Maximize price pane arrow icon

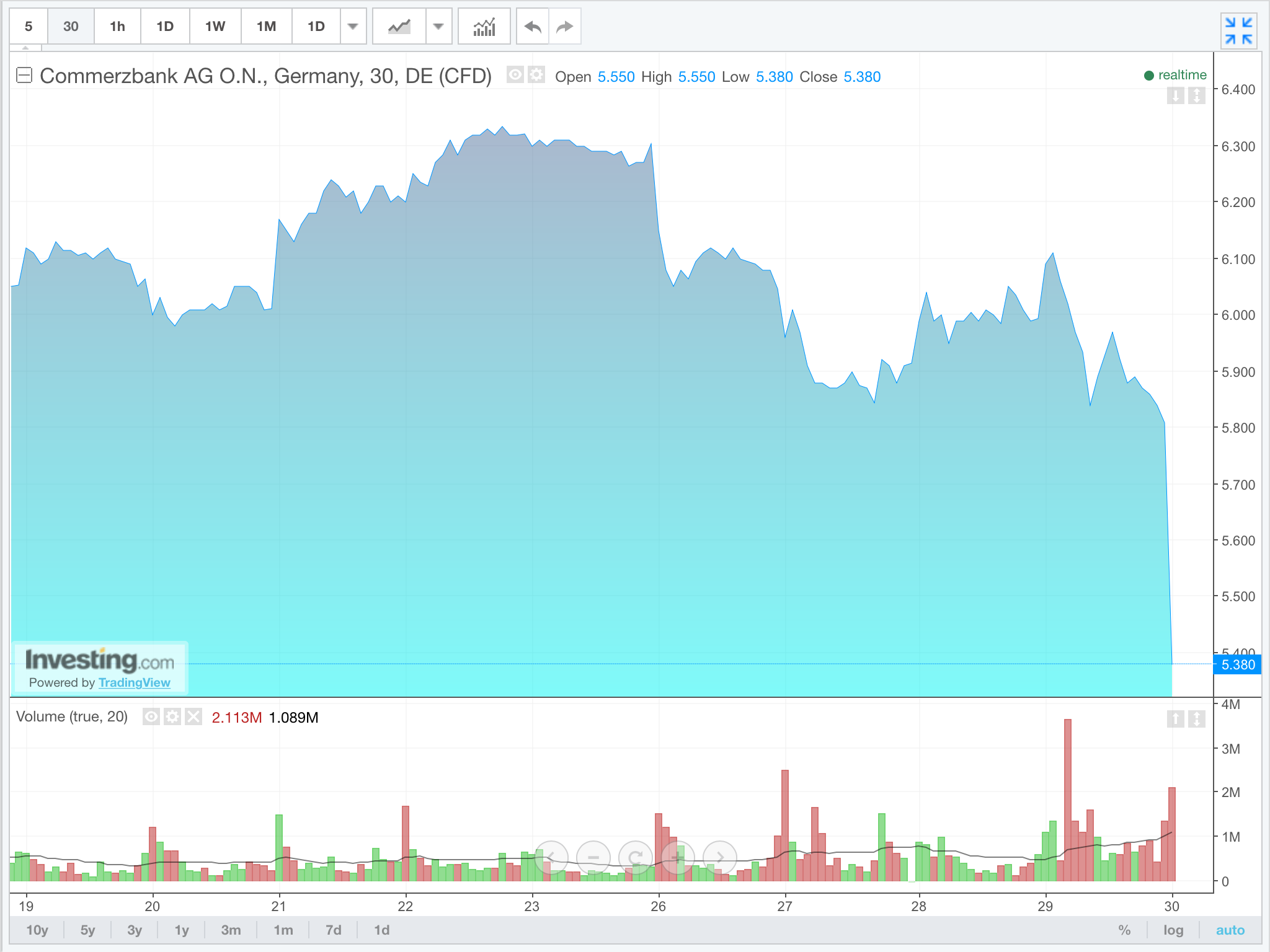pyautogui.click(x=1196, y=95)
